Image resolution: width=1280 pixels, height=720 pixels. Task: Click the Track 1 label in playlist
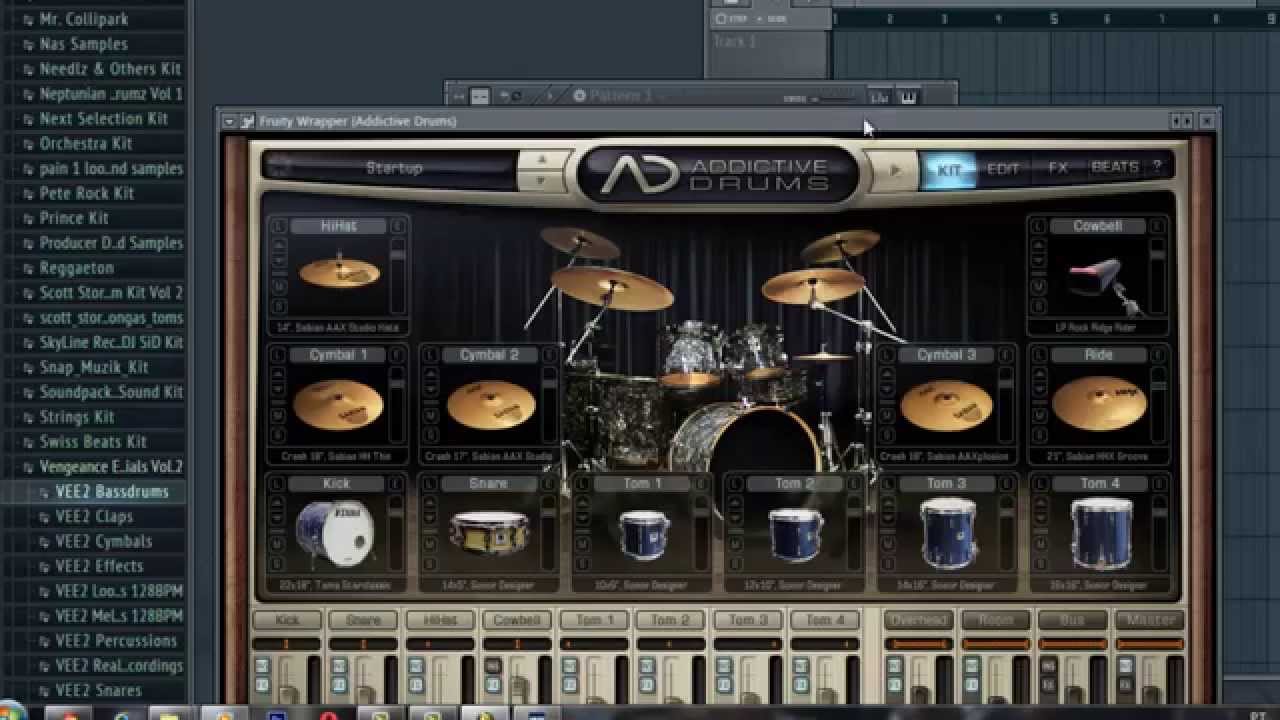point(734,42)
